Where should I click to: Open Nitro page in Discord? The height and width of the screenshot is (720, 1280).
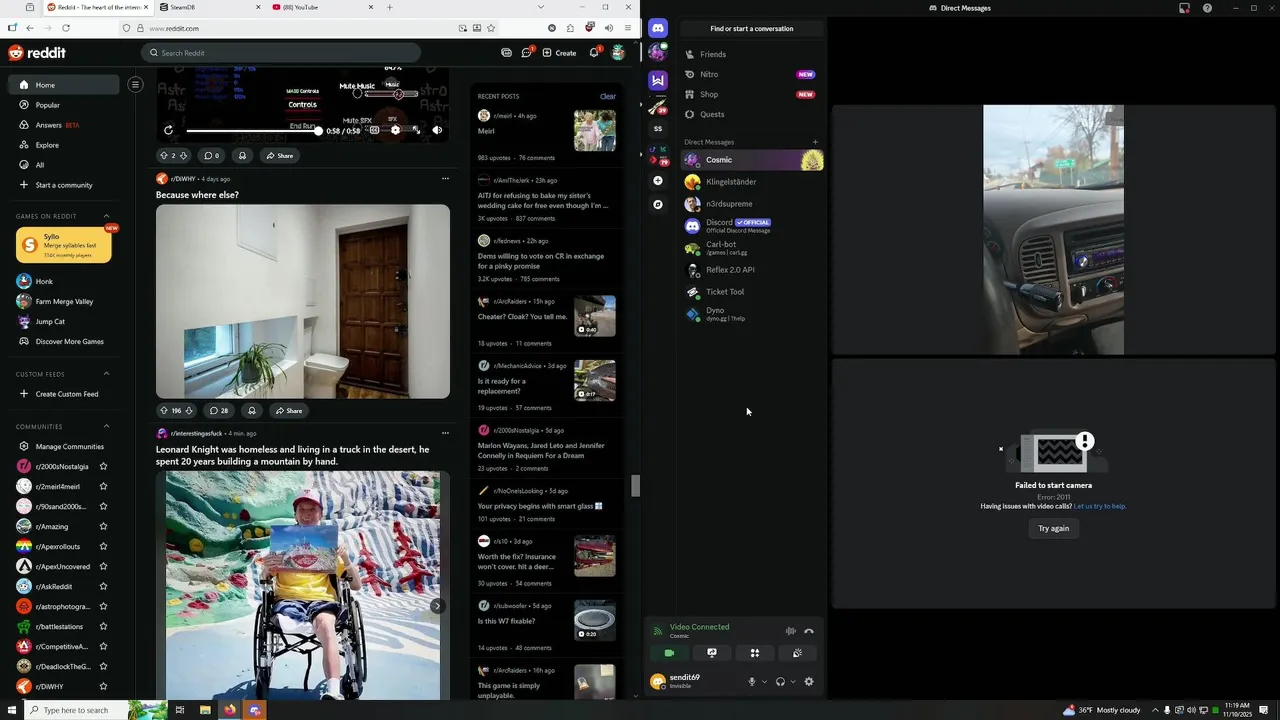[x=753, y=74]
